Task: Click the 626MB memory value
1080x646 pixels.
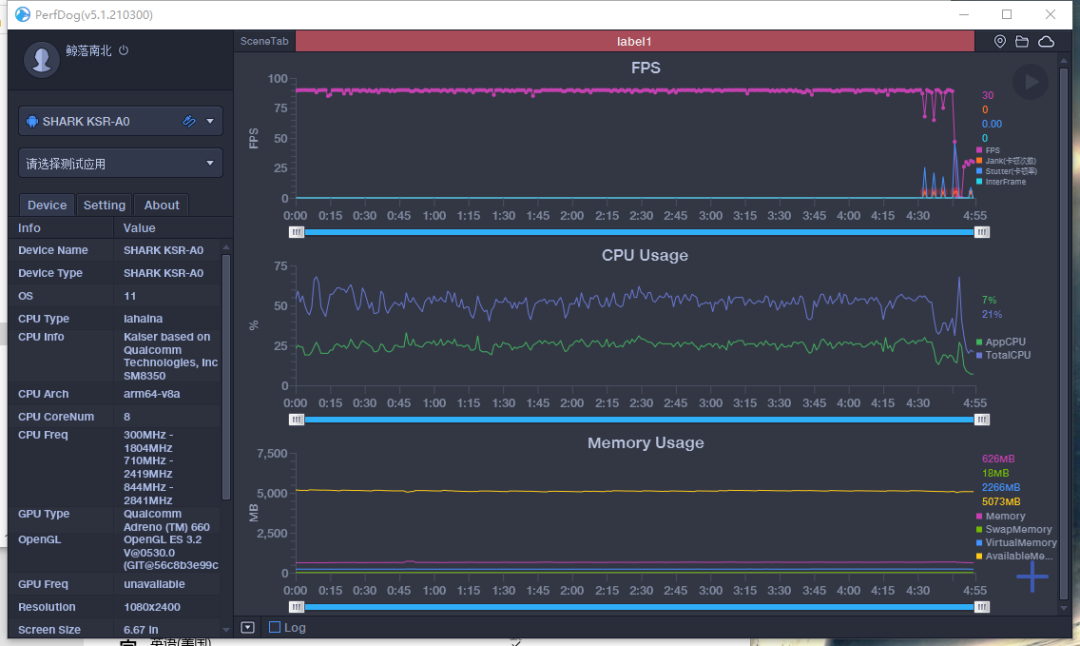Action: point(998,459)
